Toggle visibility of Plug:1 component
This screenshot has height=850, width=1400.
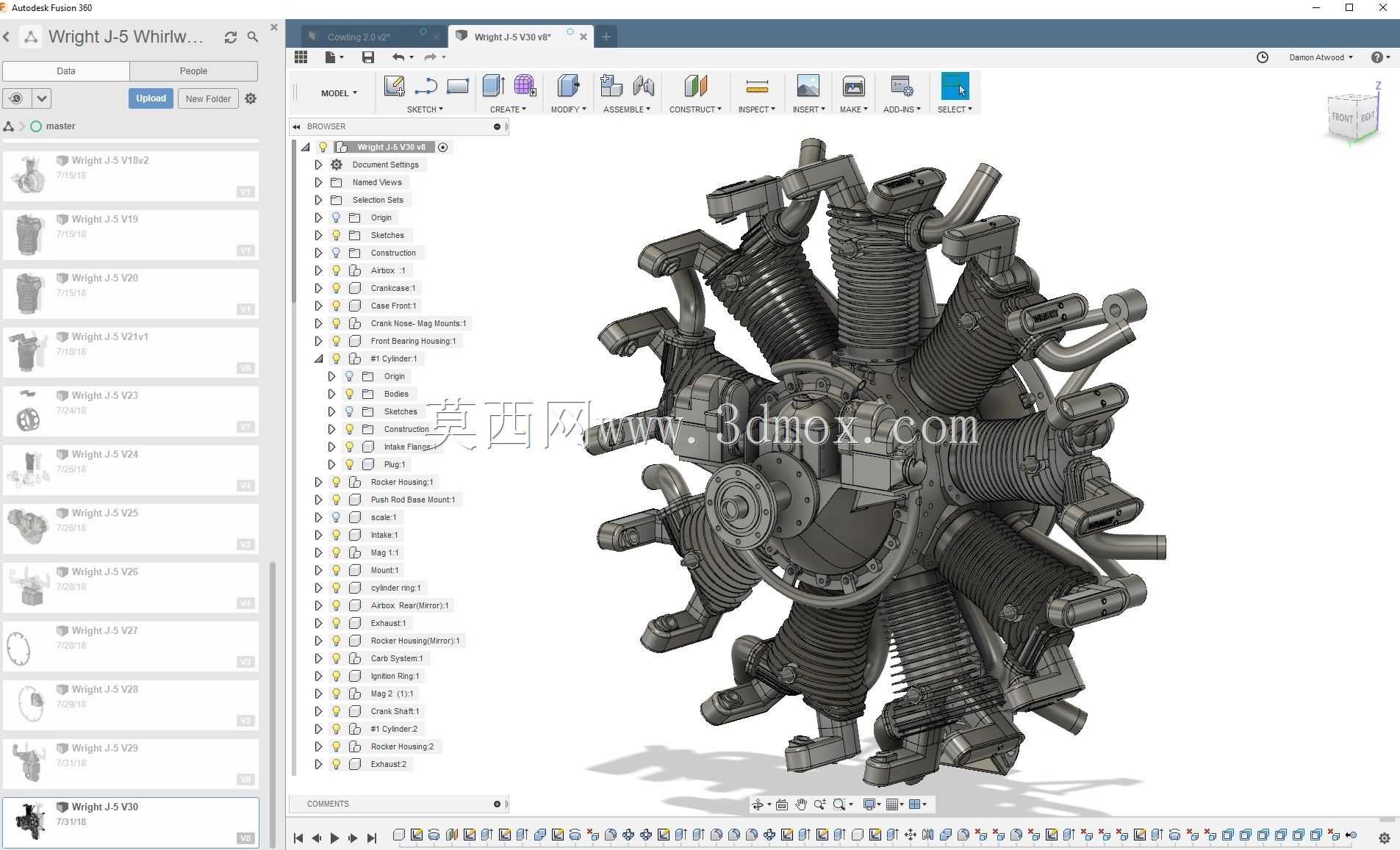349,464
